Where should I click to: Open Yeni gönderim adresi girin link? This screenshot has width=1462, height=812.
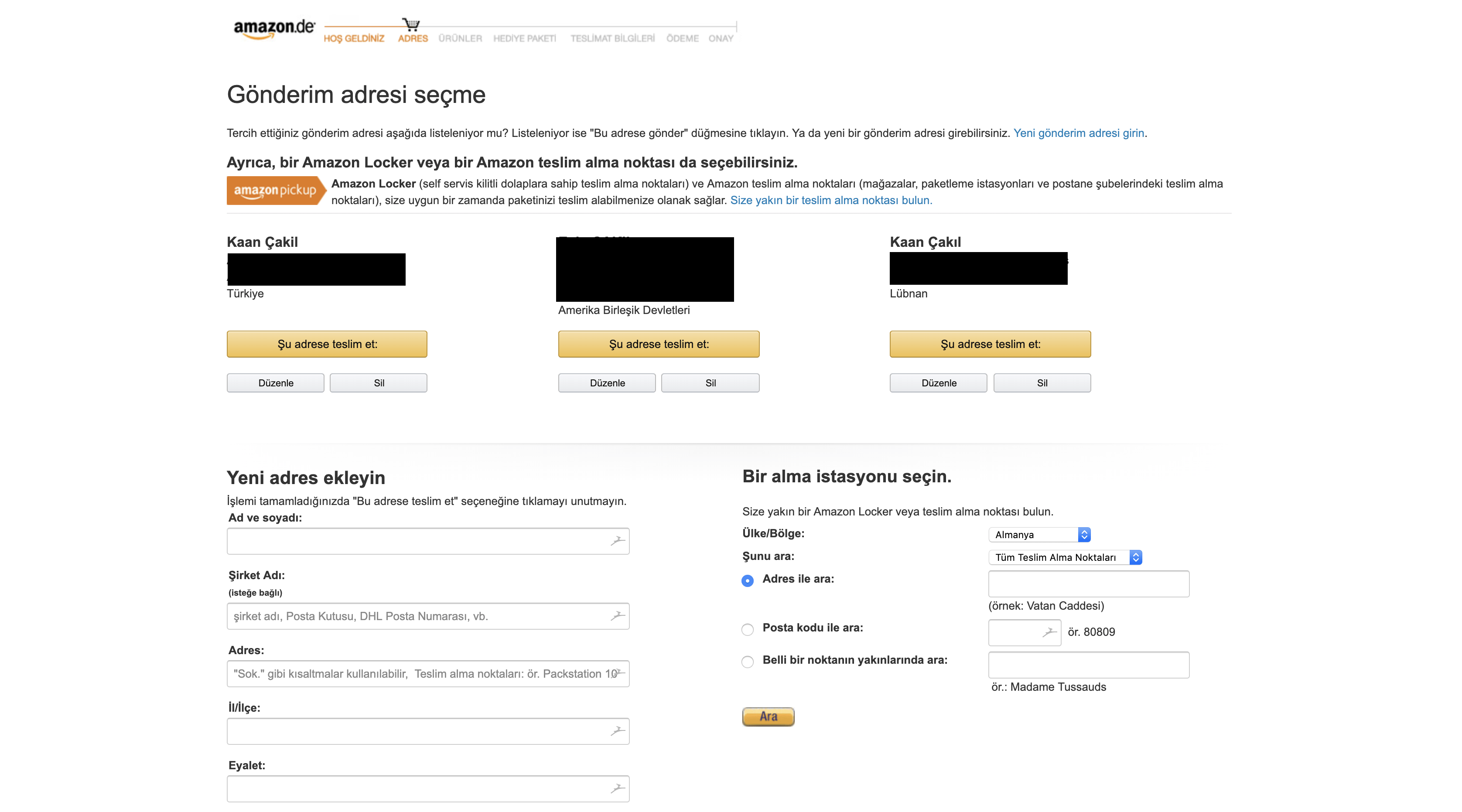(x=1078, y=133)
